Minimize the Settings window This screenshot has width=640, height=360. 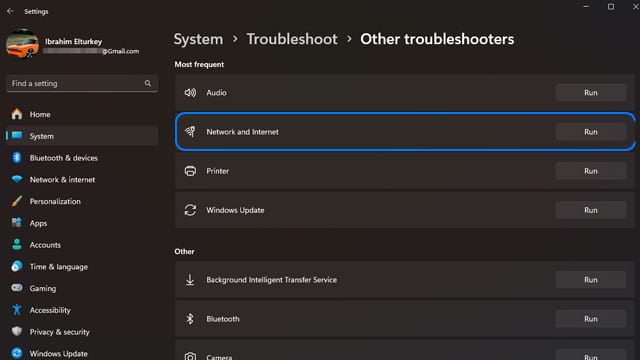(x=586, y=7)
